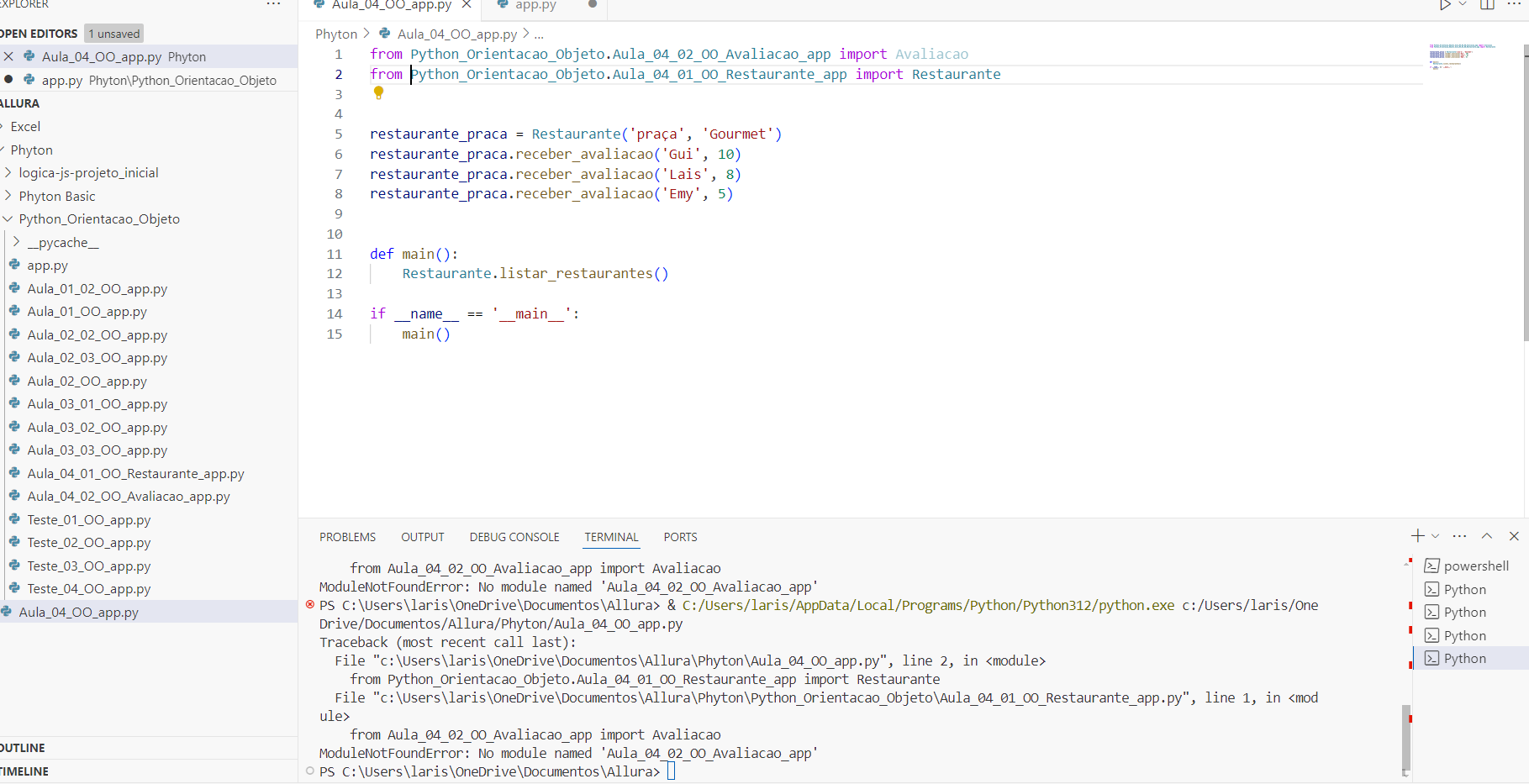Open Aula_03_01_OO_app.py file
Screen dimensions: 1529x784
click(97, 404)
